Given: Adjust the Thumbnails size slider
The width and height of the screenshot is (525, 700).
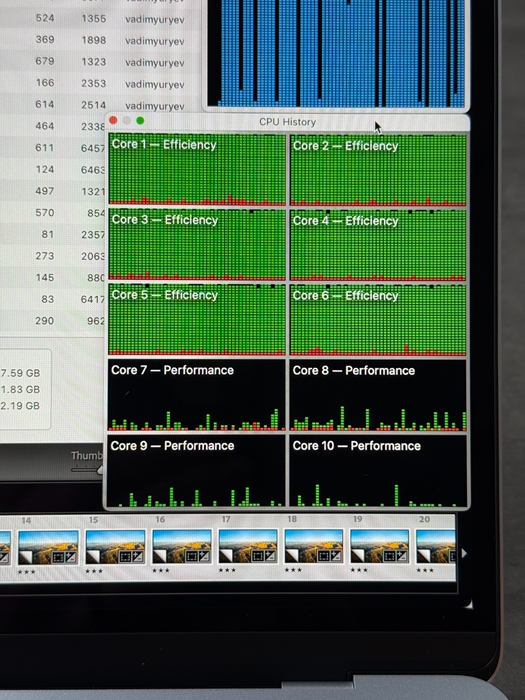Looking at the screenshot, I should click(x=87, y=469).
